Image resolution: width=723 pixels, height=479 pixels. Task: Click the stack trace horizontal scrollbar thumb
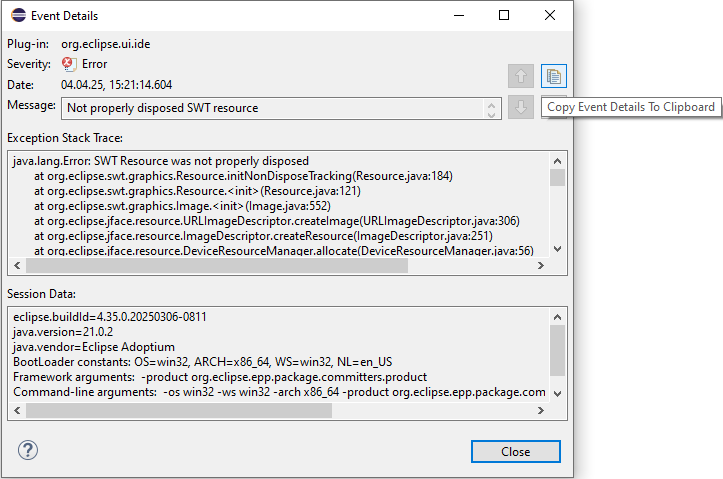[x=215, y=266]
